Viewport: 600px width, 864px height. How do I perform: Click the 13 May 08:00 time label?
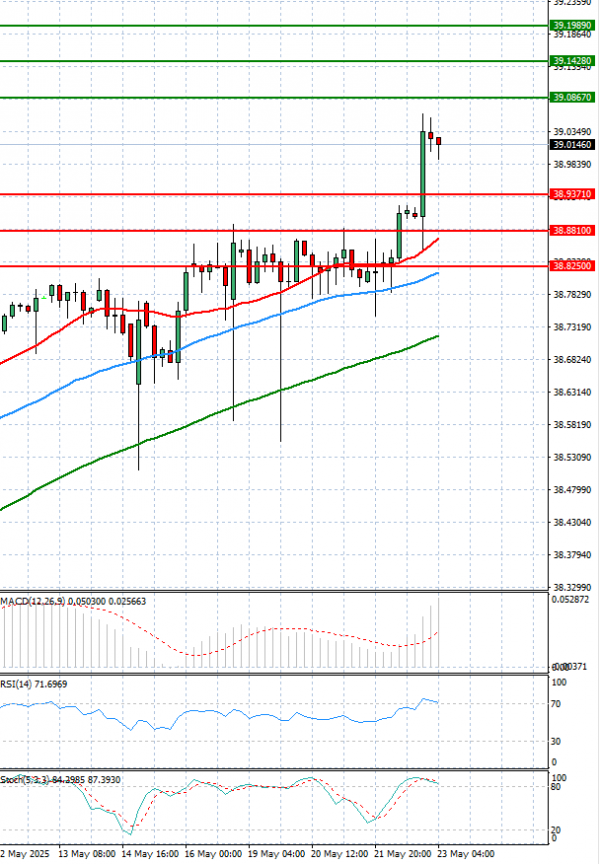pos(87,854)
